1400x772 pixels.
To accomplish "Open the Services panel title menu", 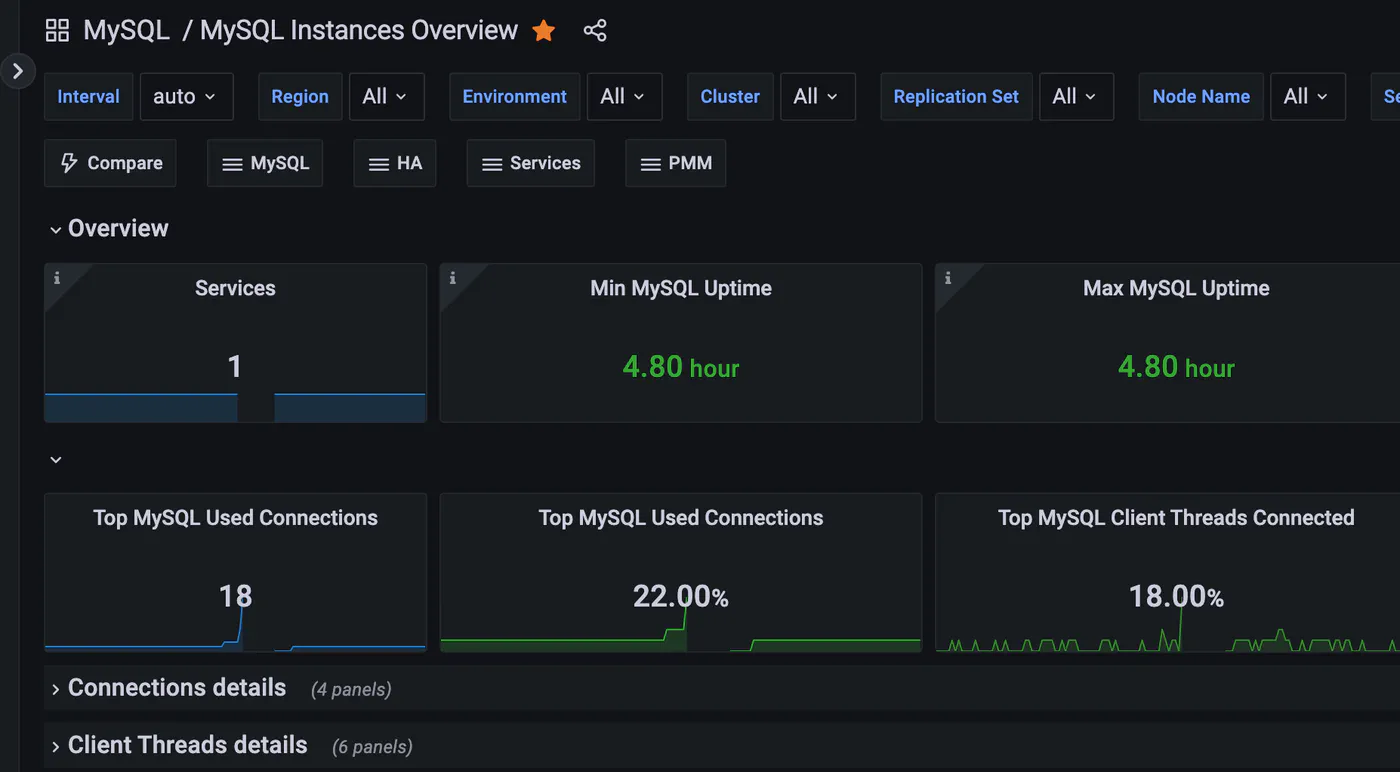I will tap(235, 288).
